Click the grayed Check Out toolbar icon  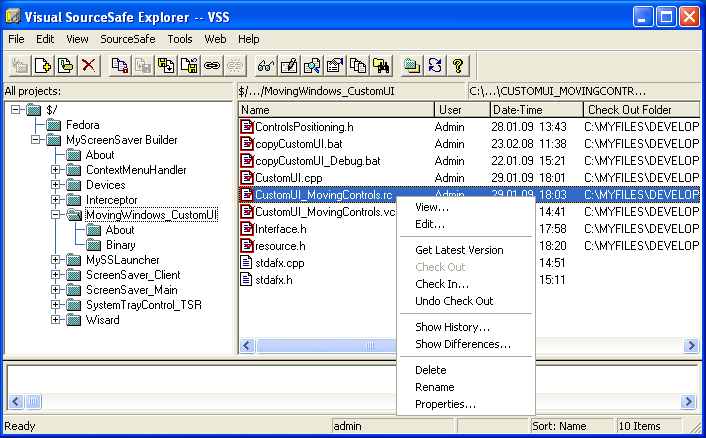tap(143, 66)
